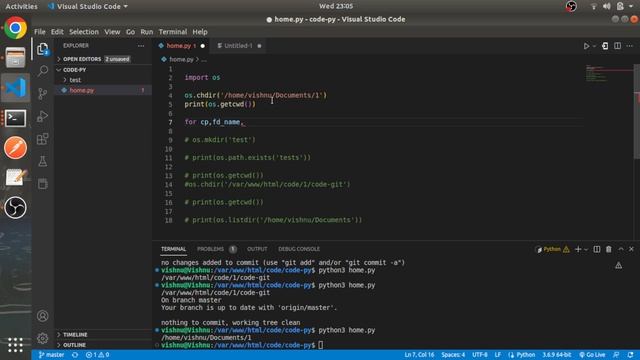
Task: Expand the OUTLINE section
Action: coord(104,345)
